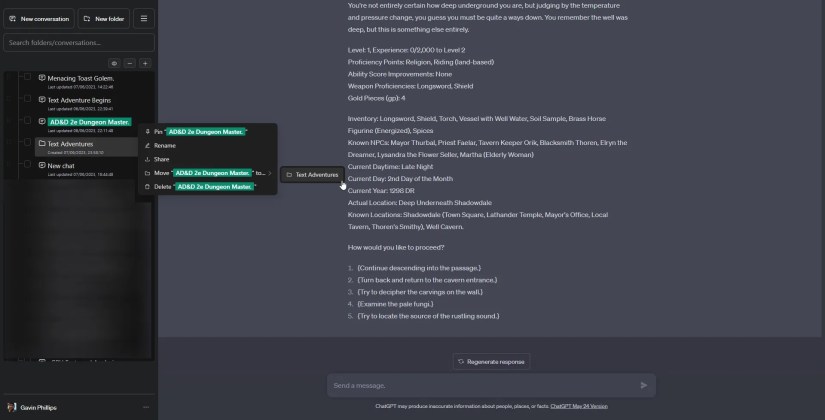The image size is (825, 420).
Task: Click 'Weapon Proficiencies: Longsword, Shield' line
Action: [x=410, y=86]
